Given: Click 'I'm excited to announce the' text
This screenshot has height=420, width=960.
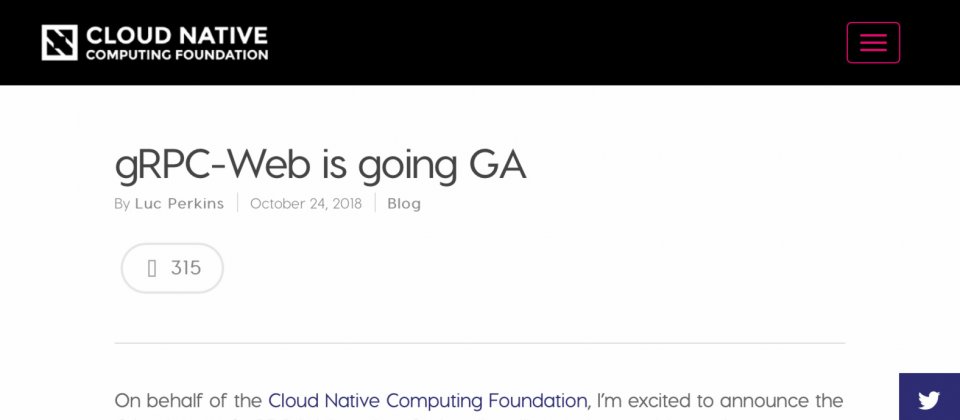Looking at the screenshot, I should point(720,401).
